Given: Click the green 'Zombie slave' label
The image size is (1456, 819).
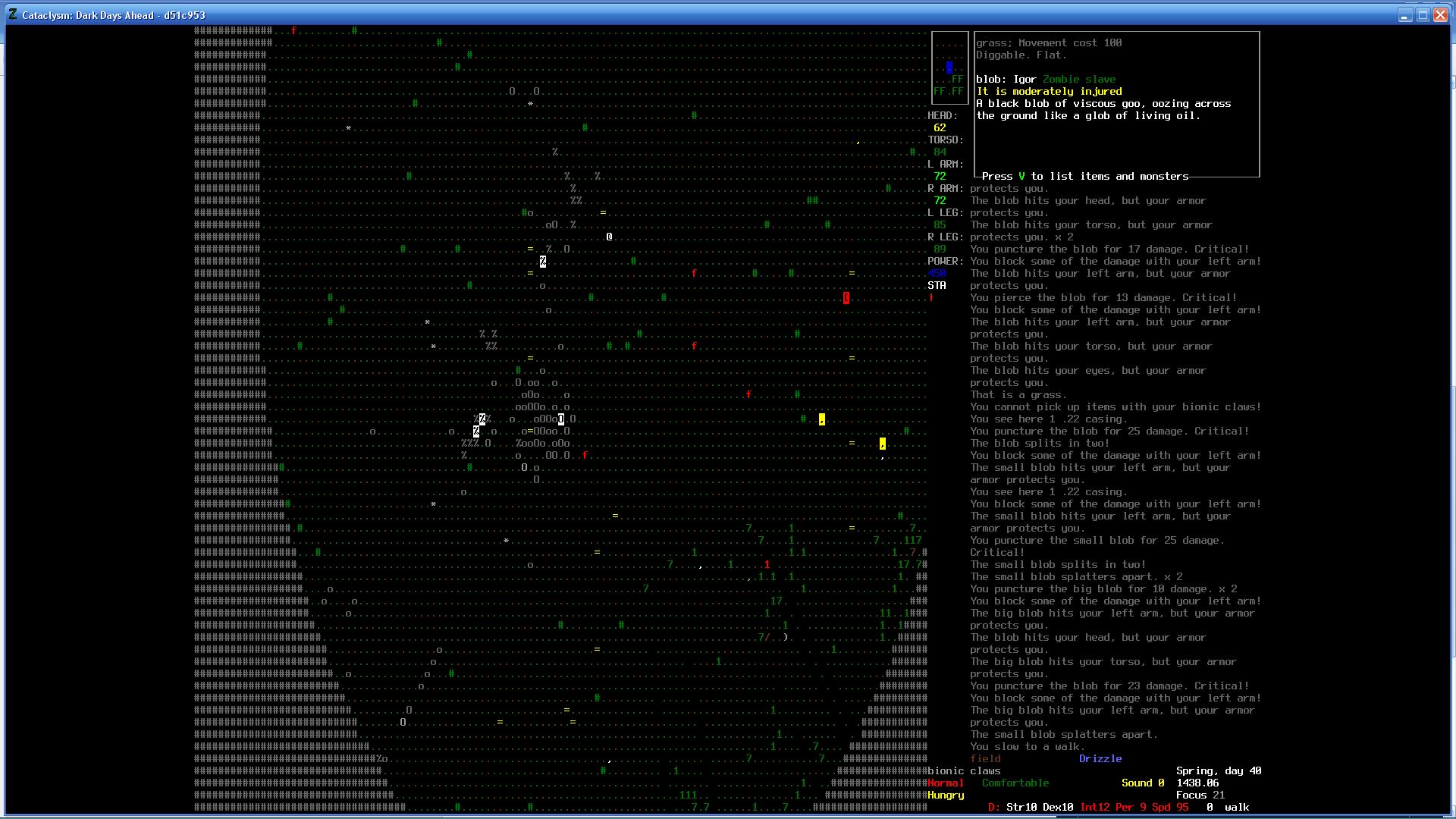Looking at the screenshot, I should tap(1078, 79).
